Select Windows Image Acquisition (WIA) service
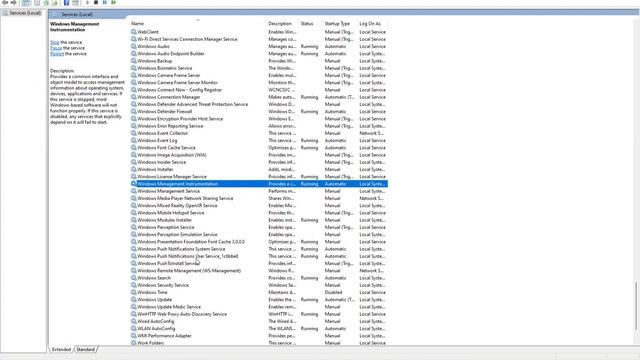 coord(259,155)
